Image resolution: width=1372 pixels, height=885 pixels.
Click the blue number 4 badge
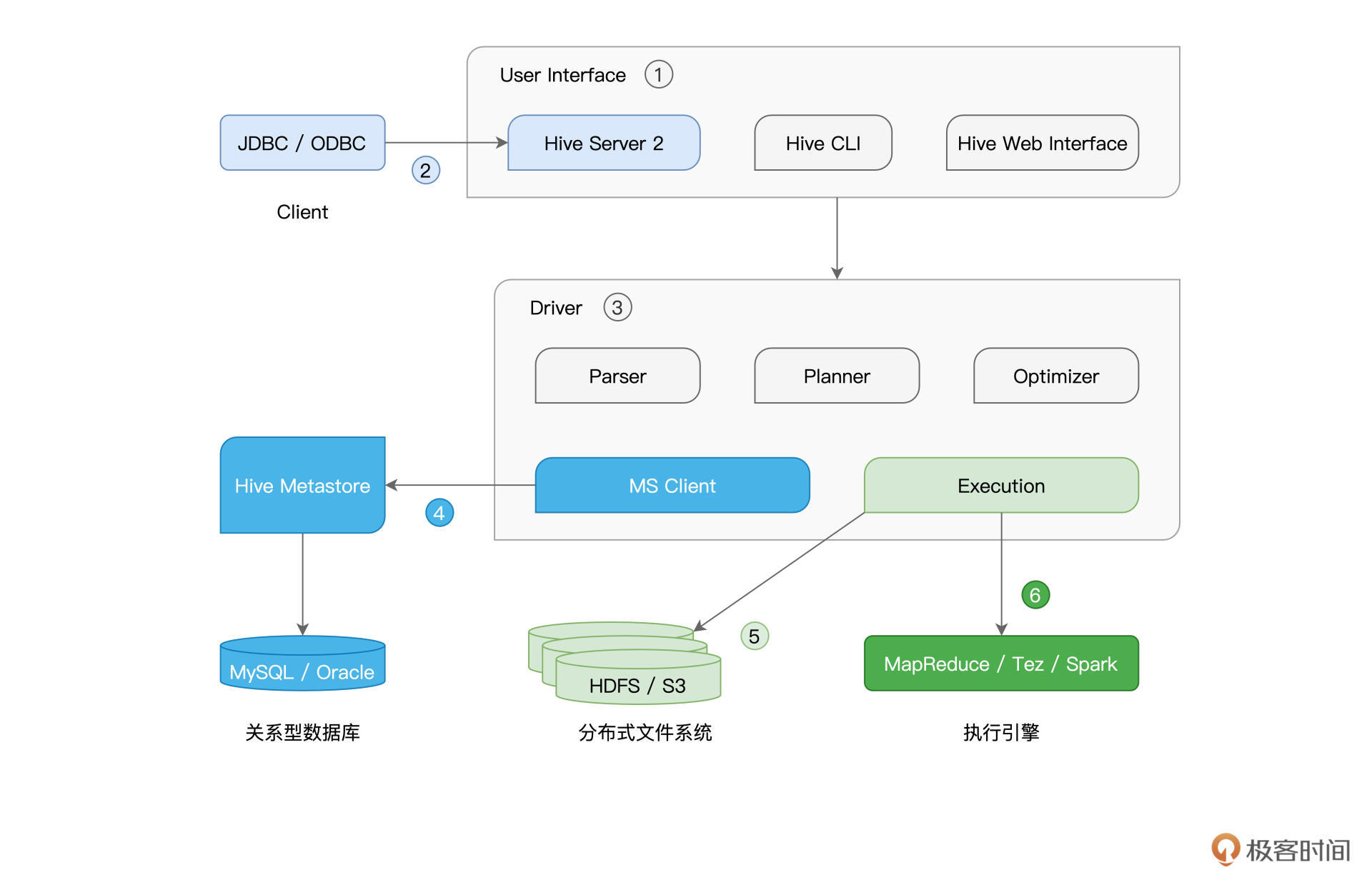439,513
